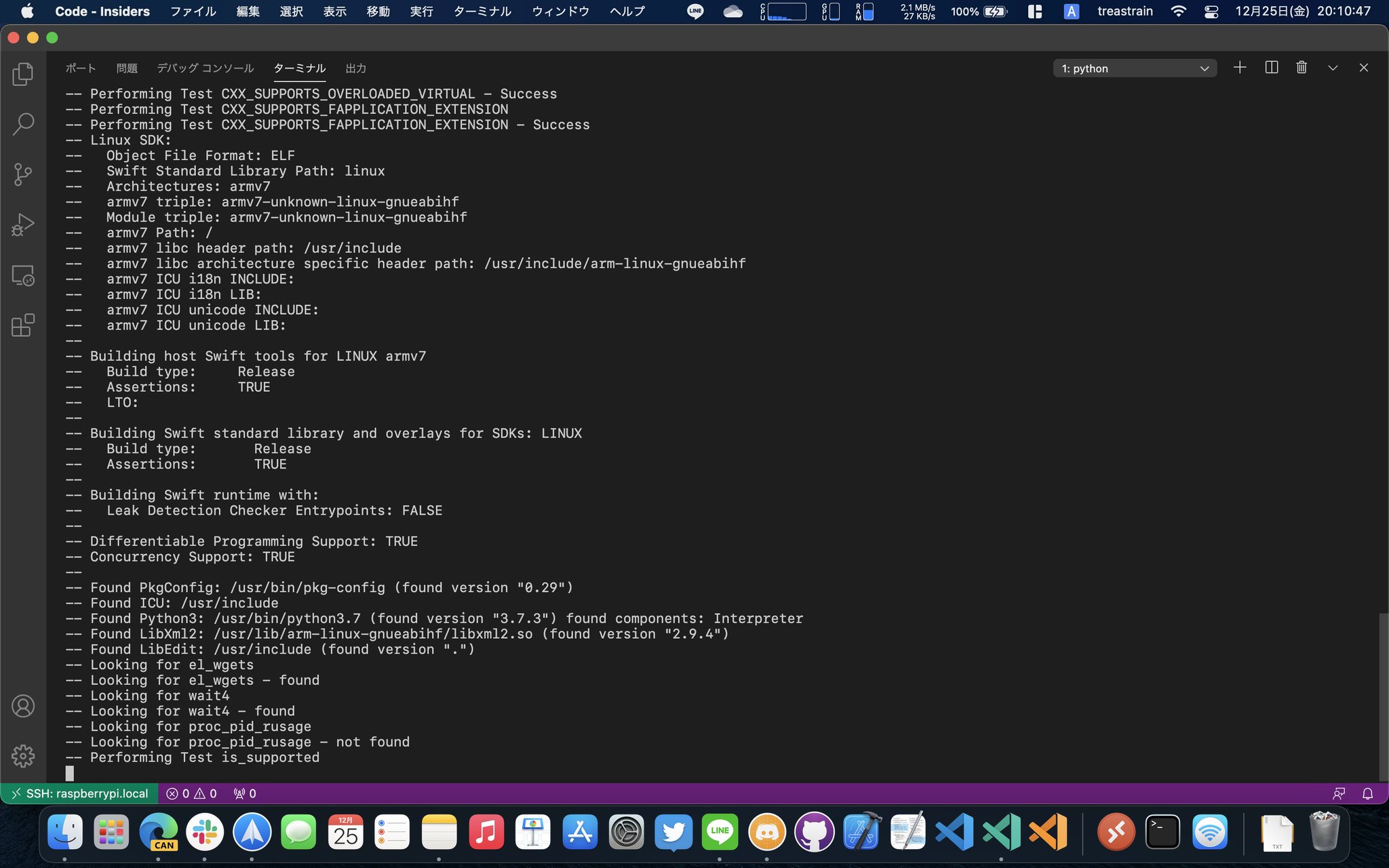Image resolution: width=1389 pixels, height=868 pixels.
Task: Open the macOS Control Center toggle icon
Action: point(1211,12)
